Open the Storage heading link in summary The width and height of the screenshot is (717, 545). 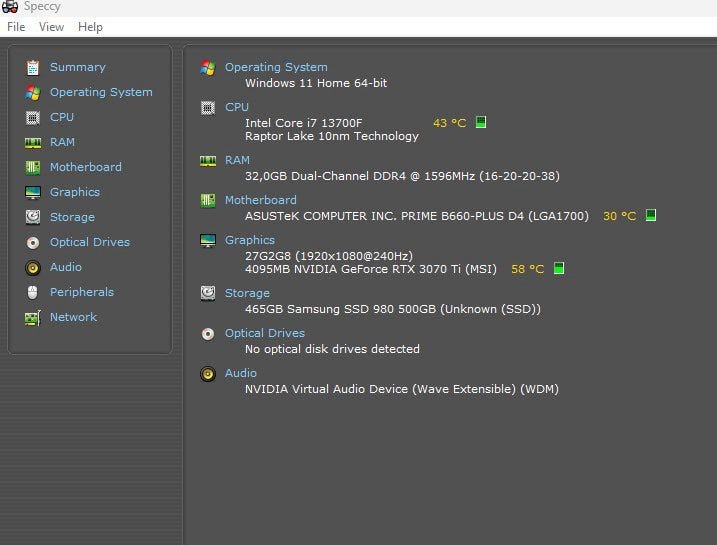click(247, 293)
